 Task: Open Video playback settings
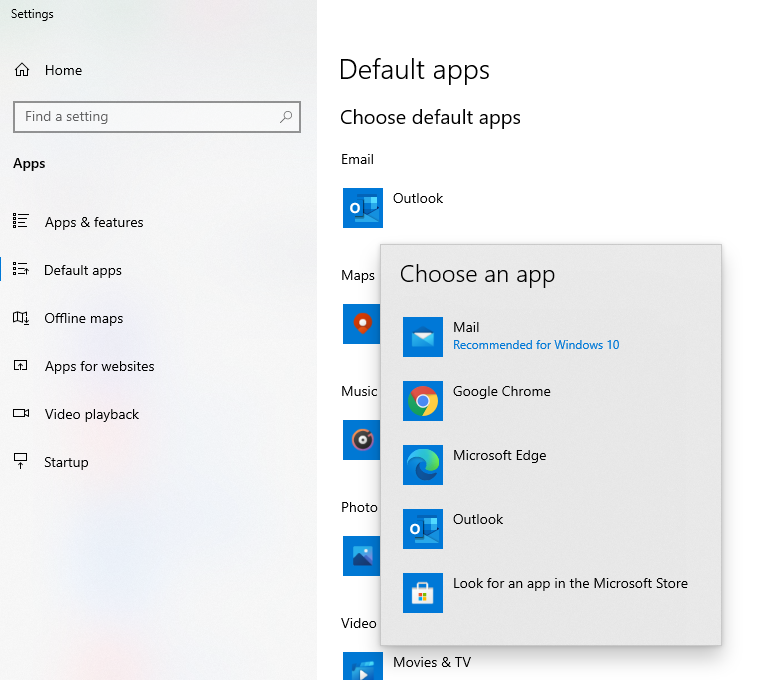pos(159,414)
